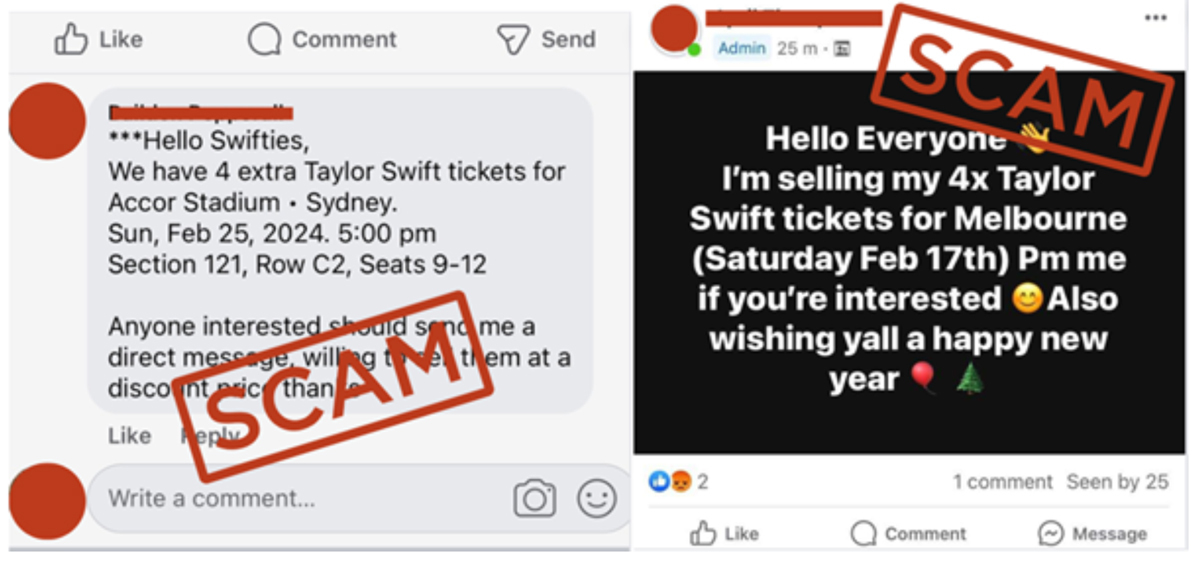1200x570 pixels.
Task: Click the Admin badge on the post
Action: pos(742,48)
